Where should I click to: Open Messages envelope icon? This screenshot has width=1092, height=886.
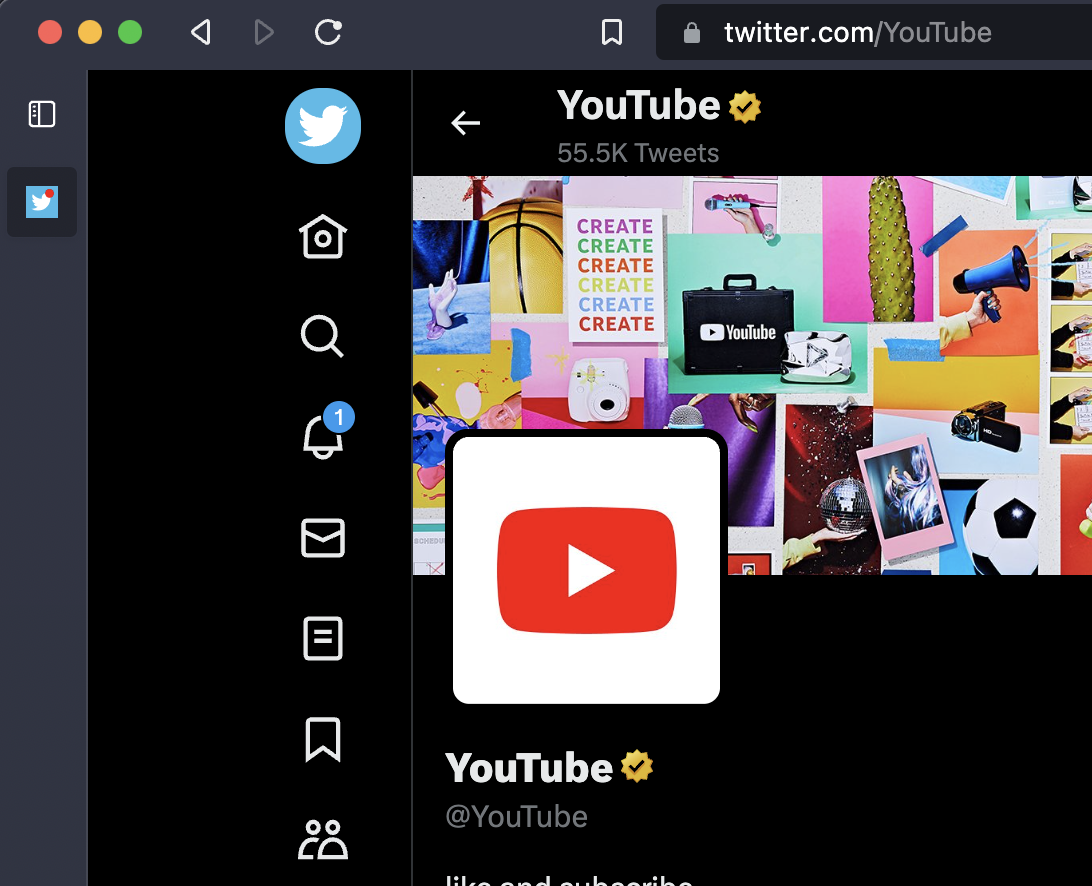(x=322, y=538)
